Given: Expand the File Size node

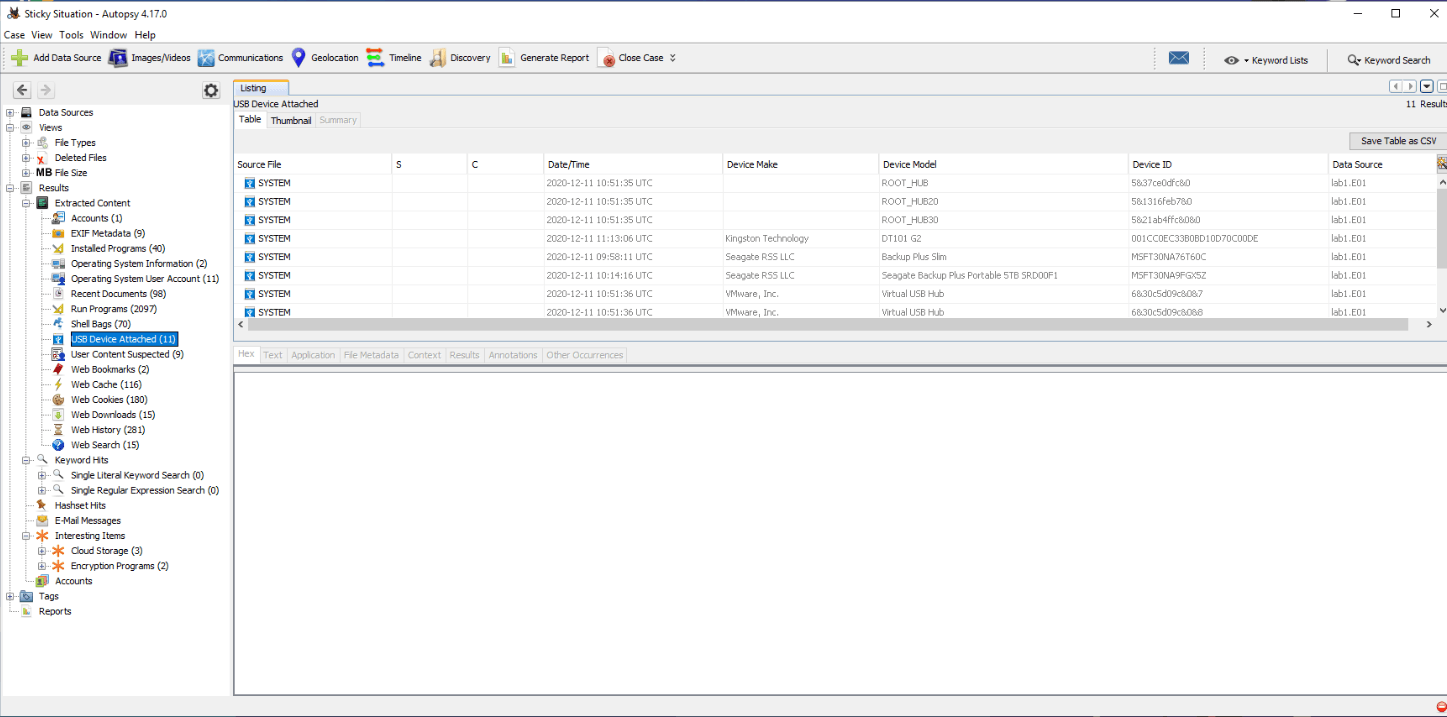Looking at the screenshot, I should (x=26, y=173).
